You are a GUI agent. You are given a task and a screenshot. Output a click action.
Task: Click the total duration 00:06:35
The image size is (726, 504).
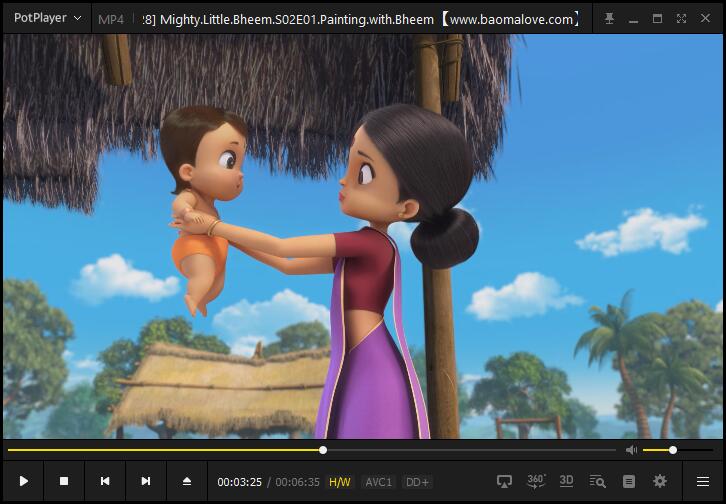[x=297, y=482]
